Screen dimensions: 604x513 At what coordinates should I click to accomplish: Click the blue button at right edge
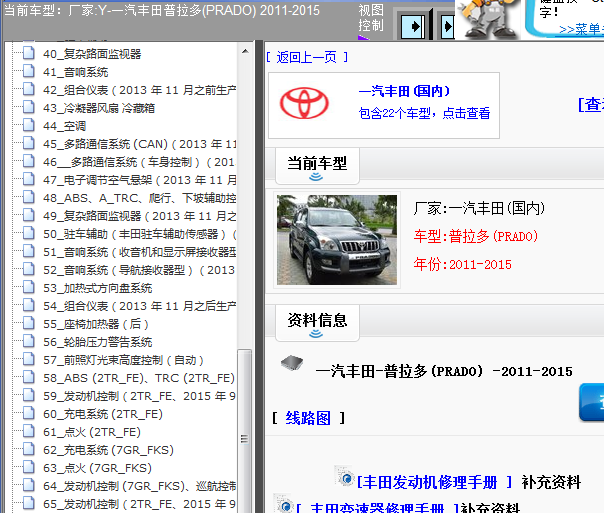coord(592,402)
